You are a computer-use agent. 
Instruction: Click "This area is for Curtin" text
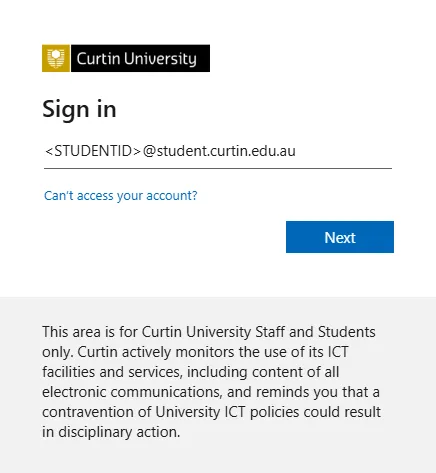pos(112,332)
